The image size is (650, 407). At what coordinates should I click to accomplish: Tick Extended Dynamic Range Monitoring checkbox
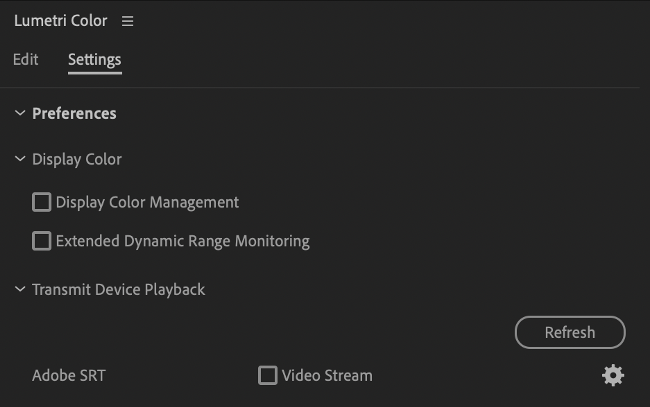coord(41,241)
